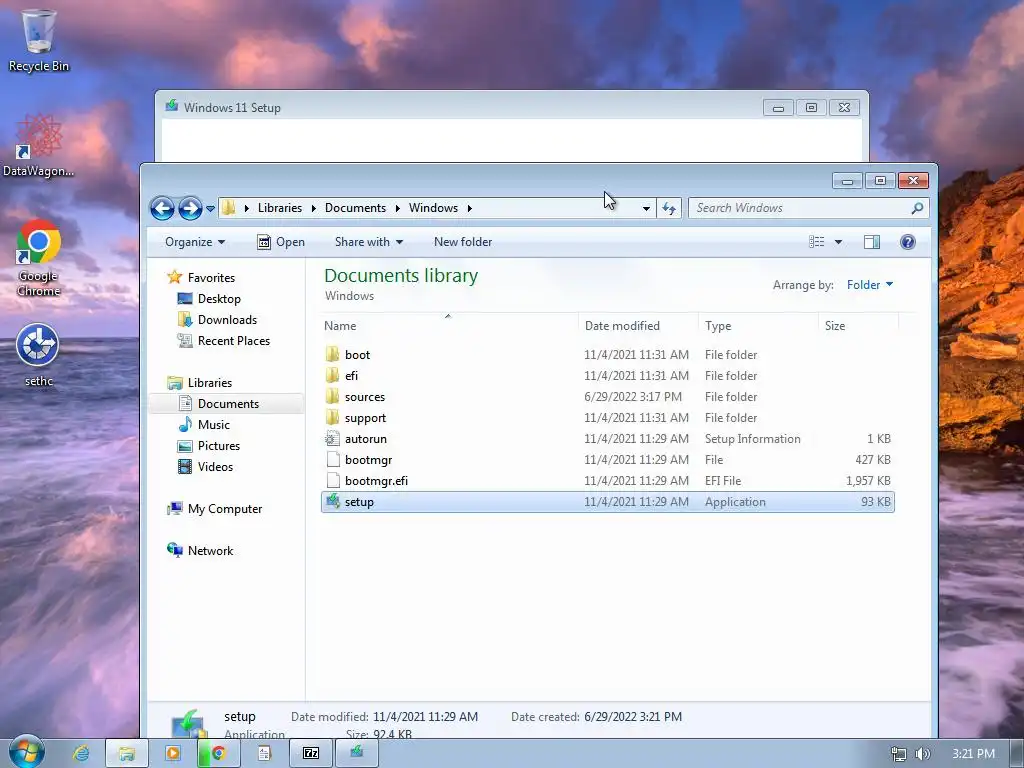Select the autorun setup information file icon
1024x768 pixels.
[332, 439]
